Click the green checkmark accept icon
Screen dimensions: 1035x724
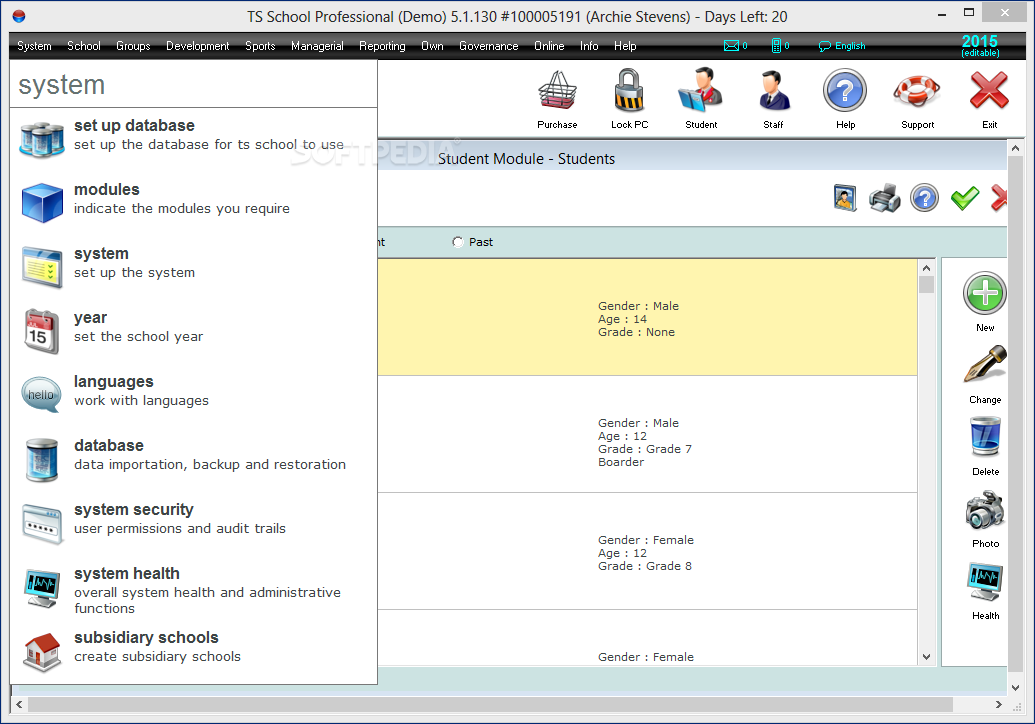click(964, 198)
